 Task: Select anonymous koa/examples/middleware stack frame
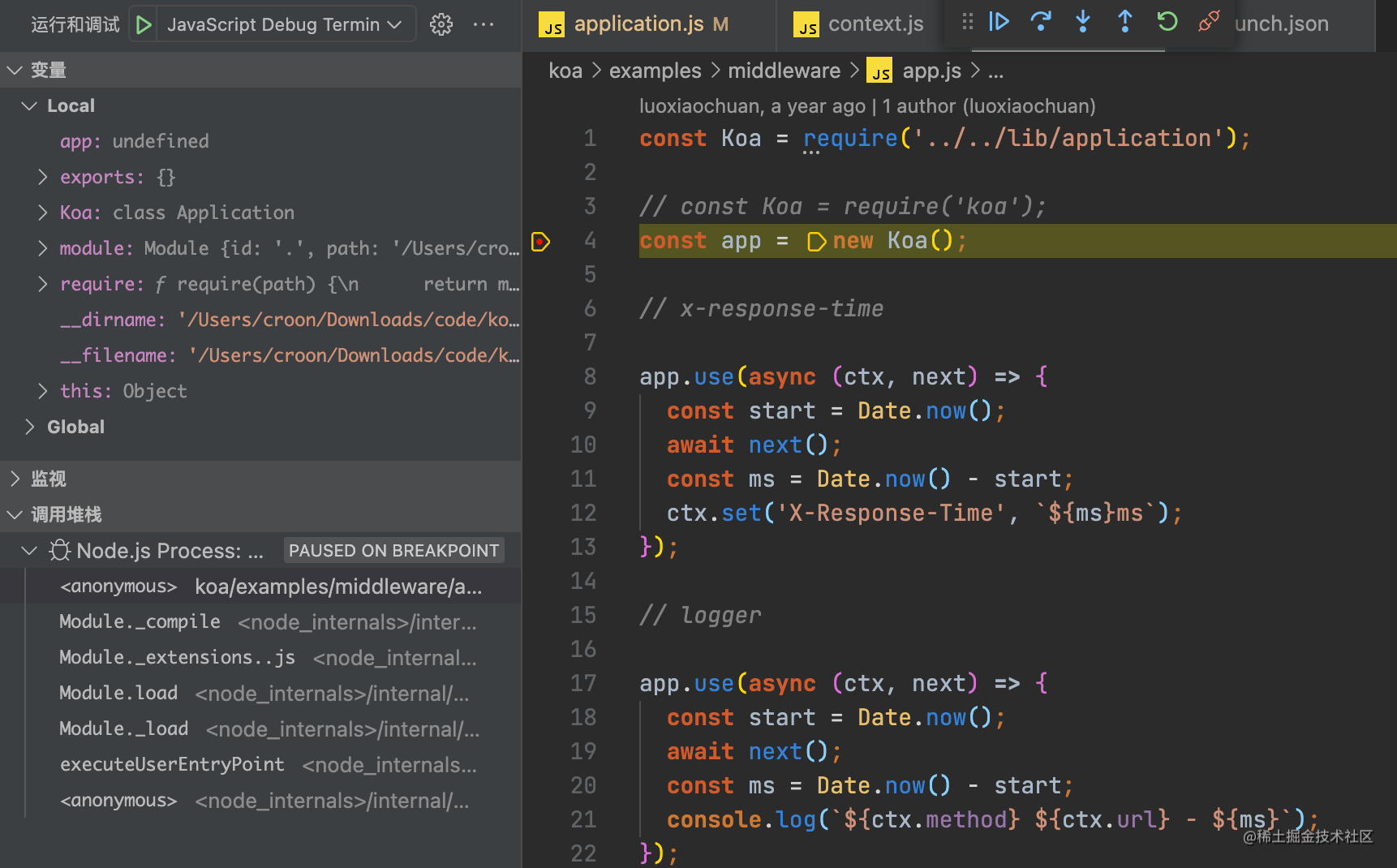(x=260, y=587)
